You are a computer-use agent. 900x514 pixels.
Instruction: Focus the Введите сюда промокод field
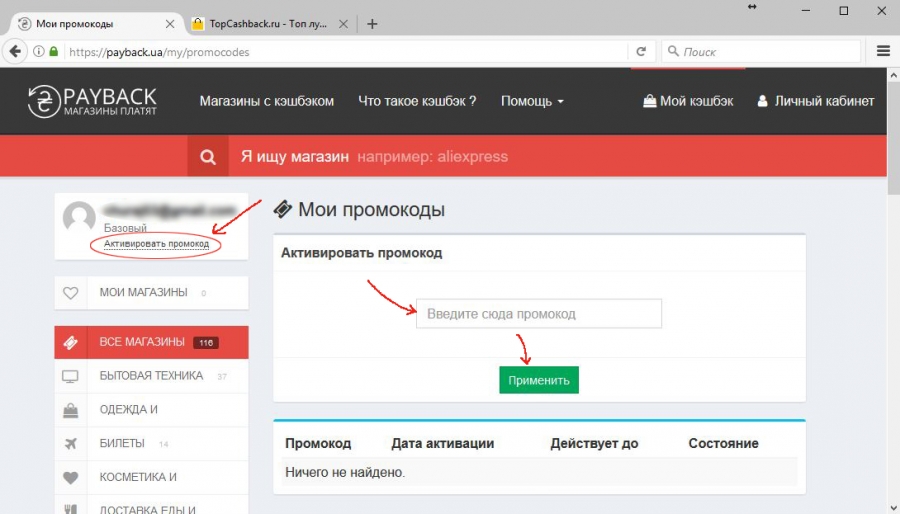(539, 314)
